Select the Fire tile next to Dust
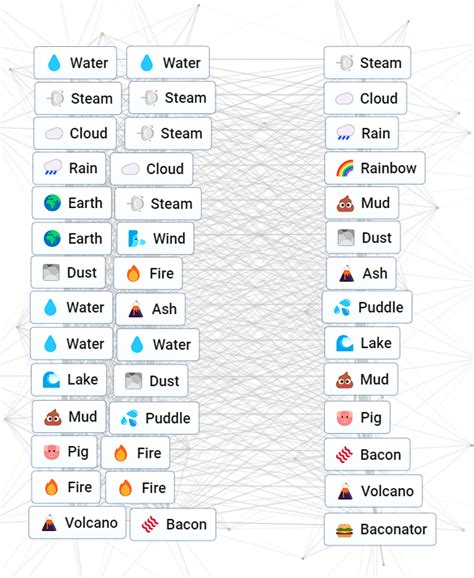Image resolution: width=474 pixels, height=578 pixels. pos(148,274)
